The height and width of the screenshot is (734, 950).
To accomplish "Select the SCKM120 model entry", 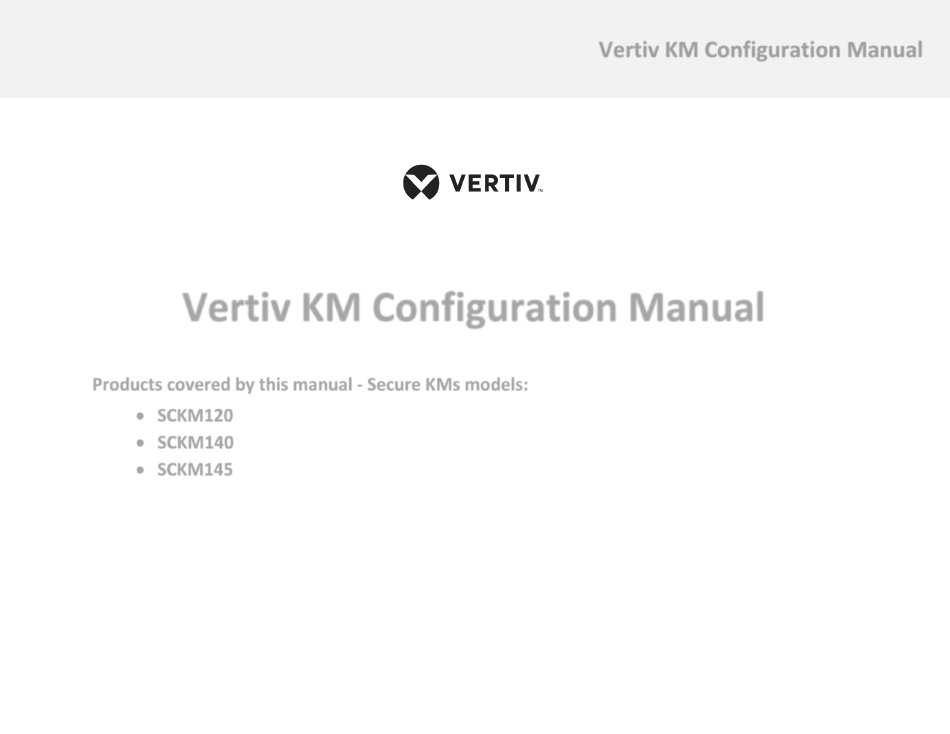I will pyautogui.click(x=195, y=416).
